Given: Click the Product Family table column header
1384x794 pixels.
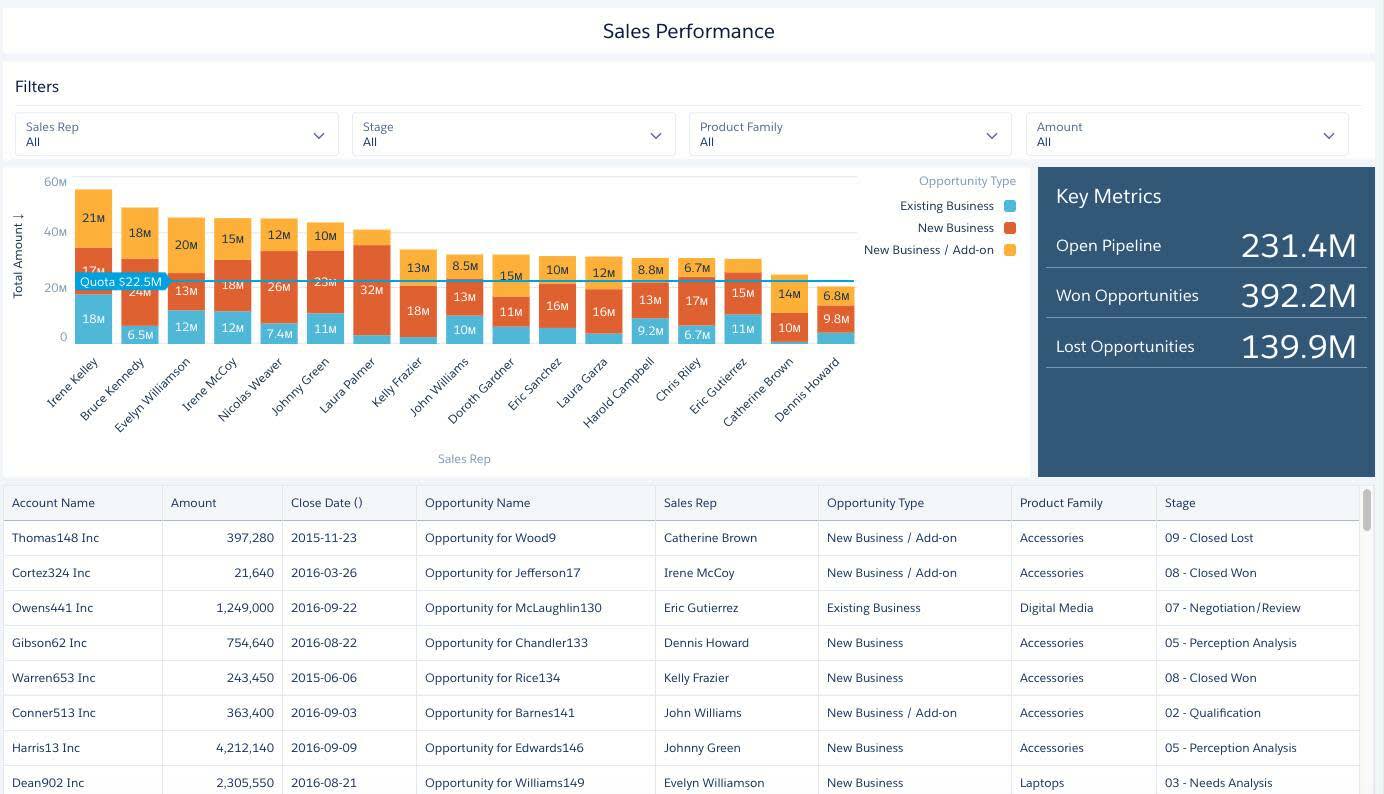Looking at the screenshot, I should point(1084,503).
